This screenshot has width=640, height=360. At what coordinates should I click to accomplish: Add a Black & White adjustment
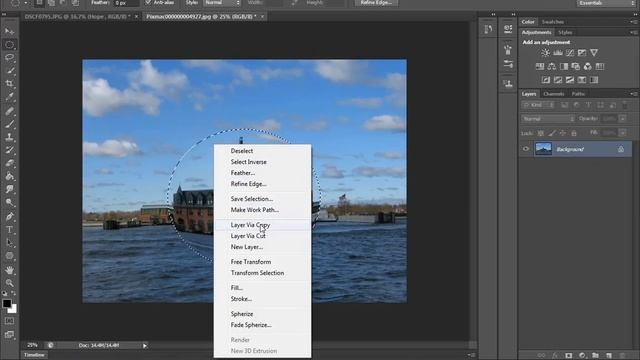(564, 66)
